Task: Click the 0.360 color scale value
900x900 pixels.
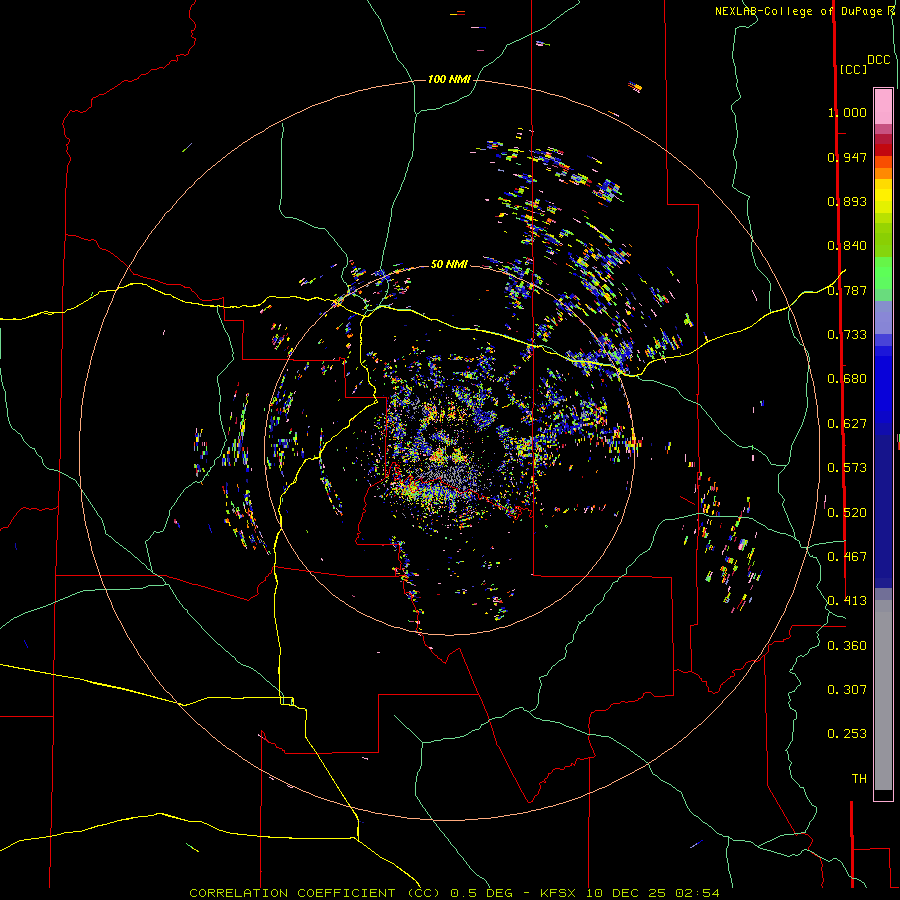Action: click(x=847, y=646)
